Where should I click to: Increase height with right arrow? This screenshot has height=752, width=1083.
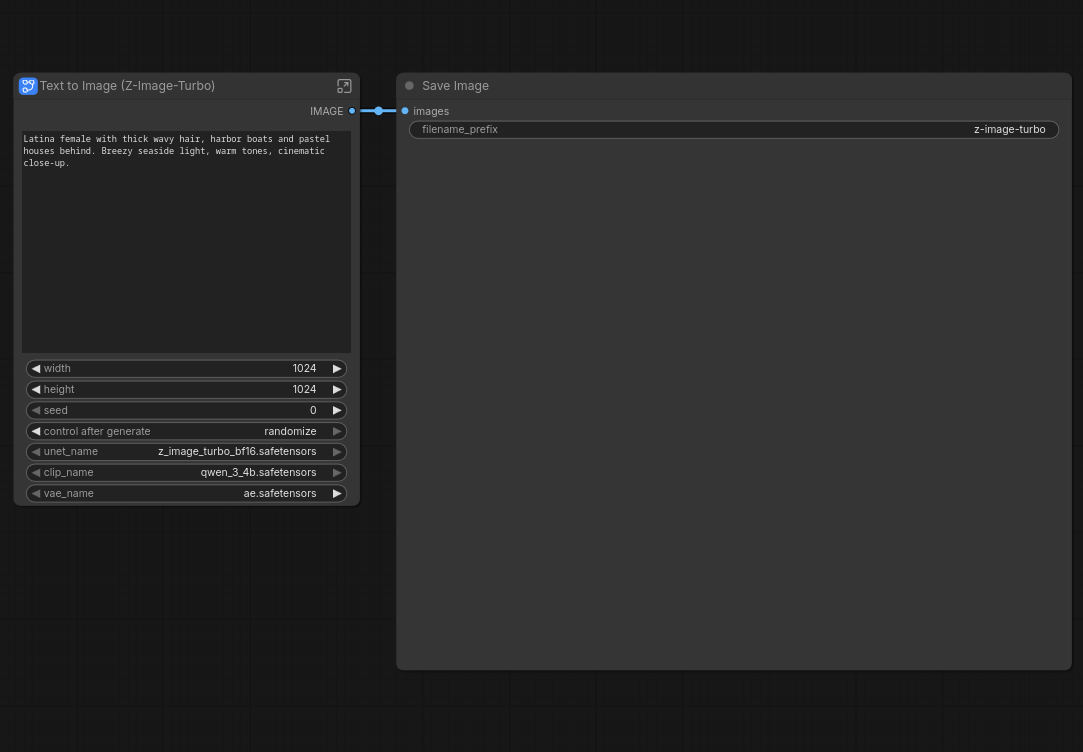[337, 389]
